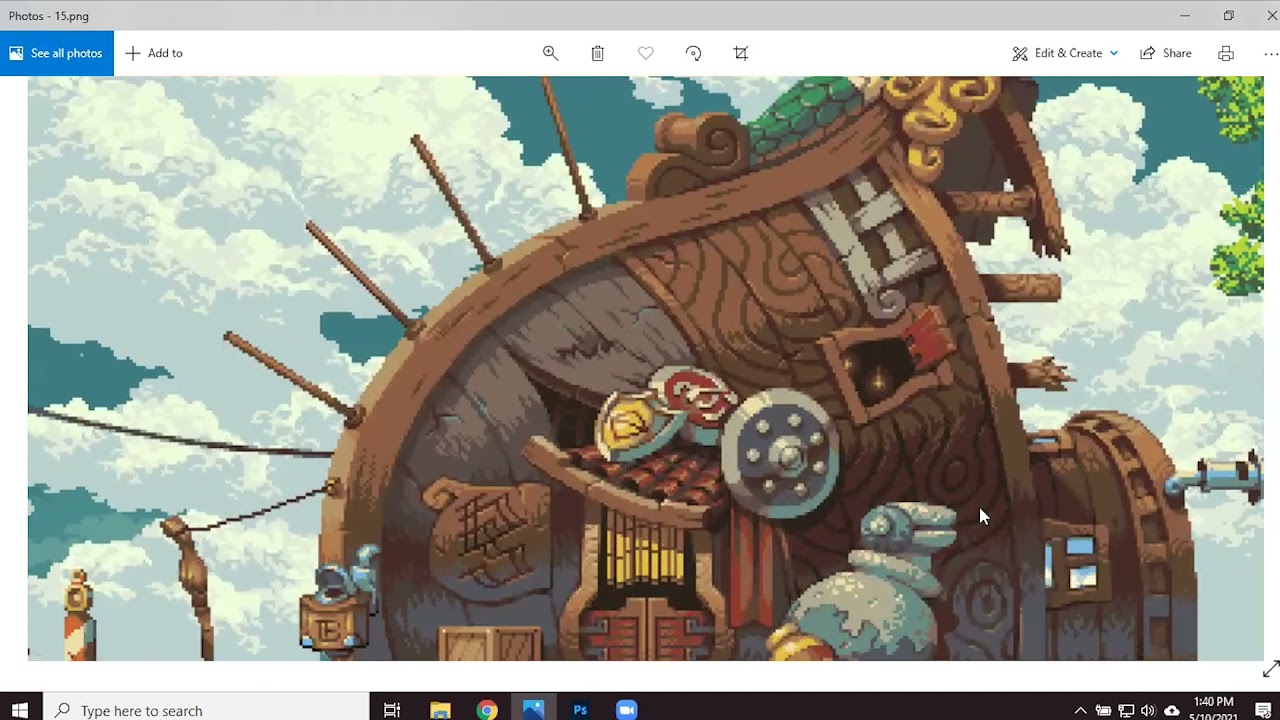Rotate the photo
This screenshot has width=1280, height=720.
pyautogui.click(x=693, y=53)
